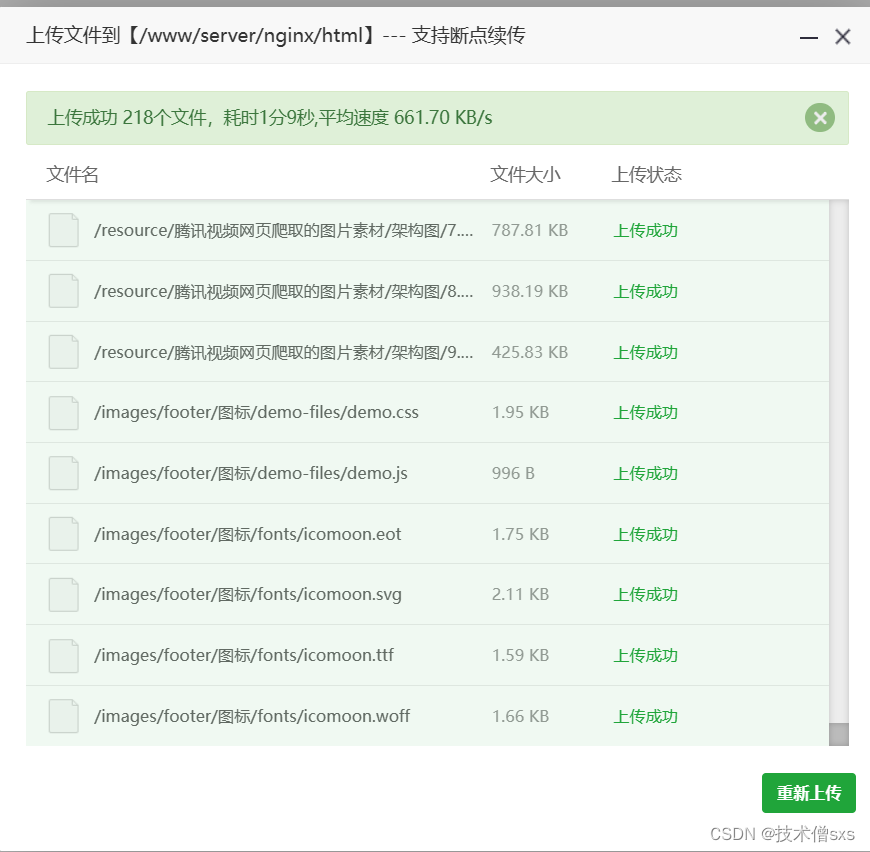The width and height of the screenshot is (870, 852).
Task: Select file name /images/footer/图标/fonts/icomoon.eot
Action: point(247,534)
